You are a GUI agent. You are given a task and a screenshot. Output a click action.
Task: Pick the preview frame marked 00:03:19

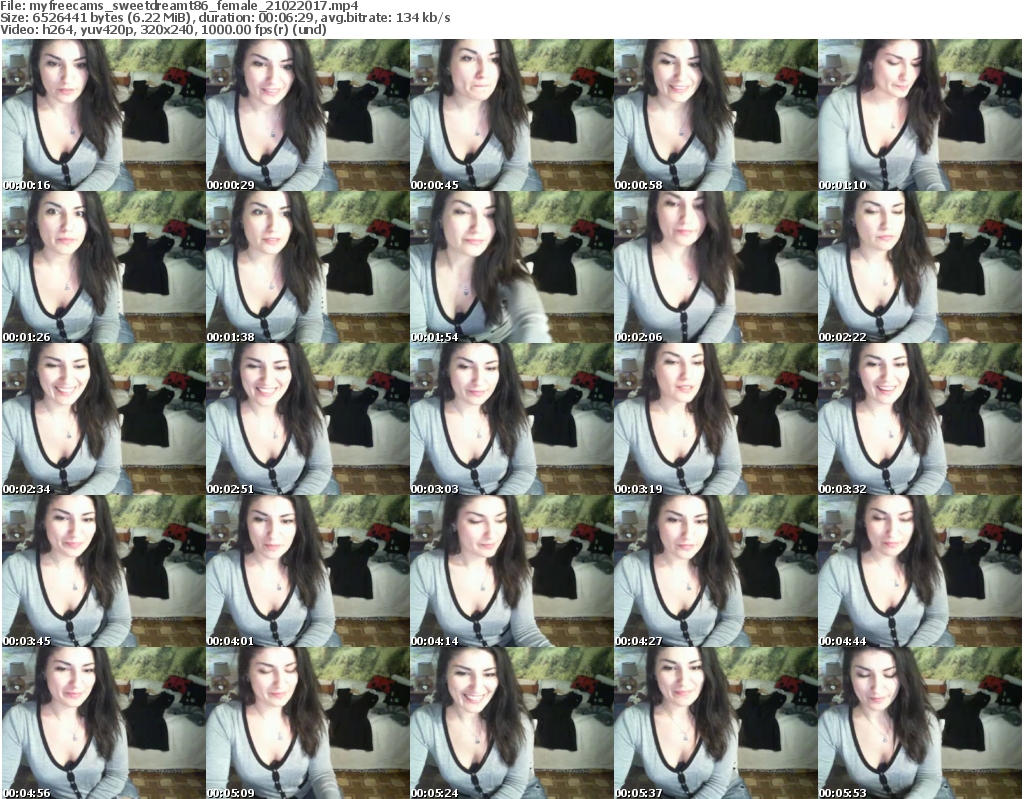pyautogui.click(x=715, y=419)
